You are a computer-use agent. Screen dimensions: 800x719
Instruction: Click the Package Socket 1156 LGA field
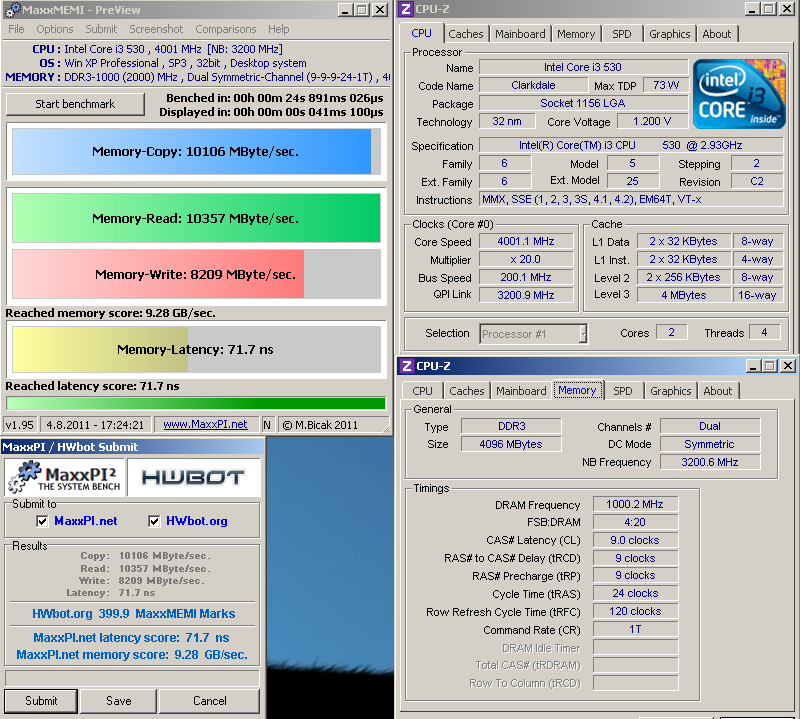[x=583, y=103]
